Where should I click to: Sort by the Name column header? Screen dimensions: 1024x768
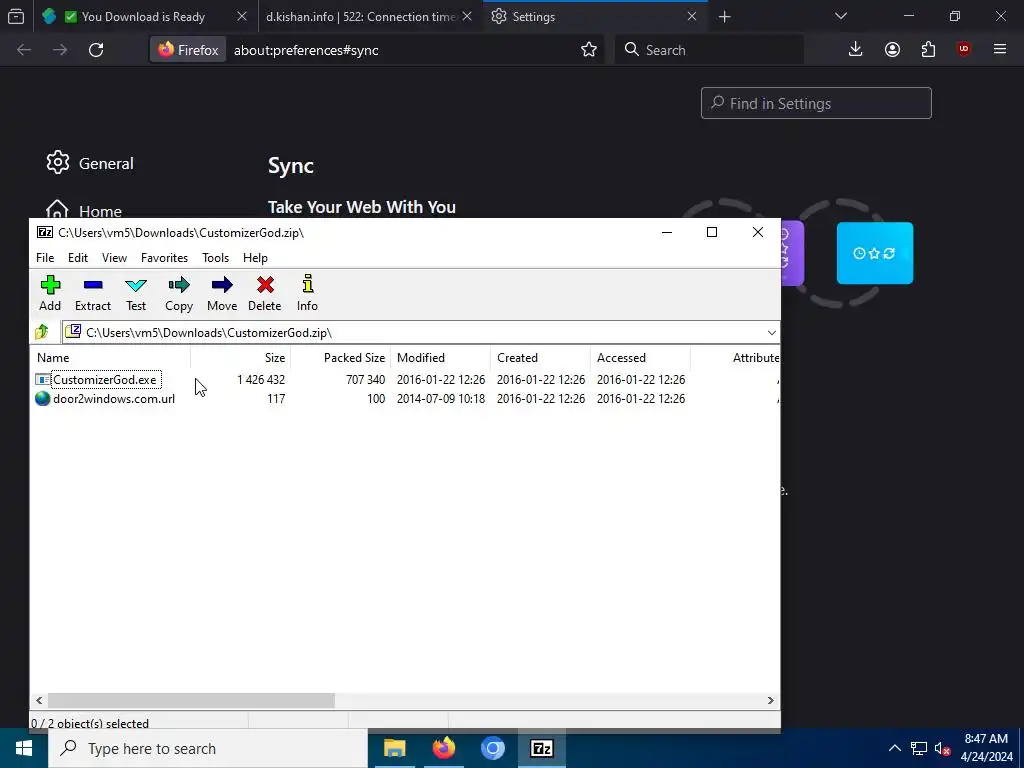click(x=110, y=358)
